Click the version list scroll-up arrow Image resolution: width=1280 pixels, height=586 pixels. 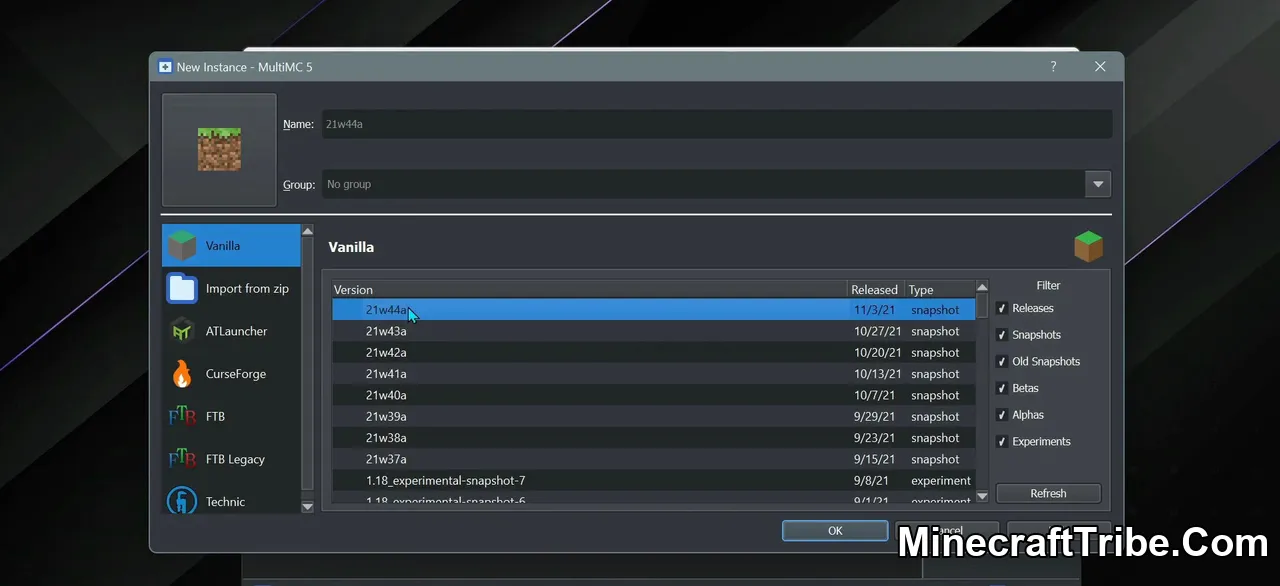click(x=982, y=287)
